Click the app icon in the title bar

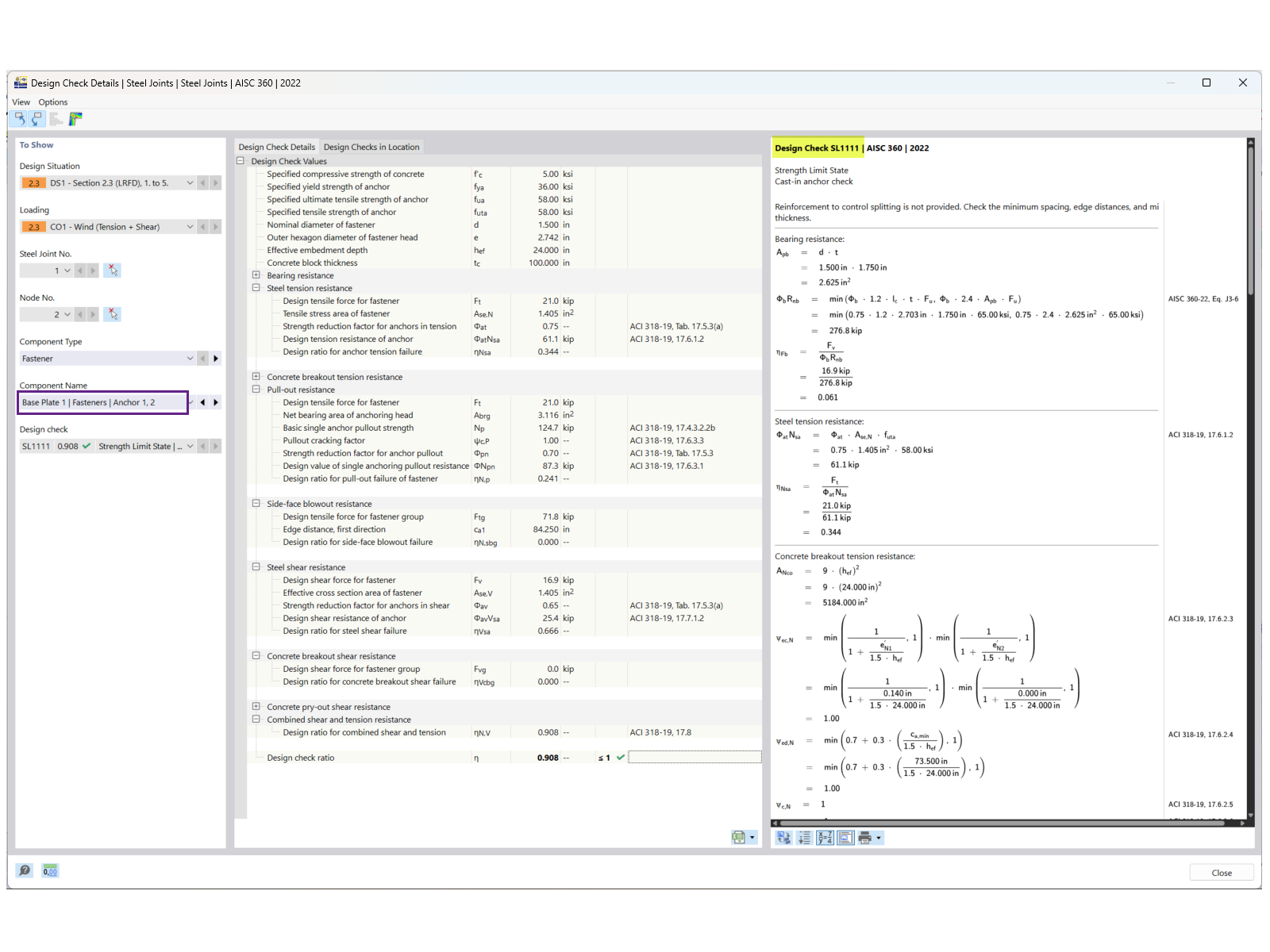click(x=21, y=83)
